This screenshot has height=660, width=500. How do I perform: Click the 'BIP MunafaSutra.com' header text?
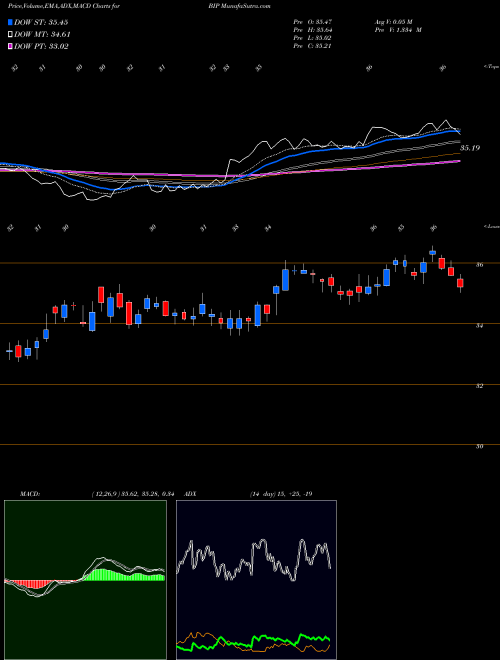coord(239,6)
